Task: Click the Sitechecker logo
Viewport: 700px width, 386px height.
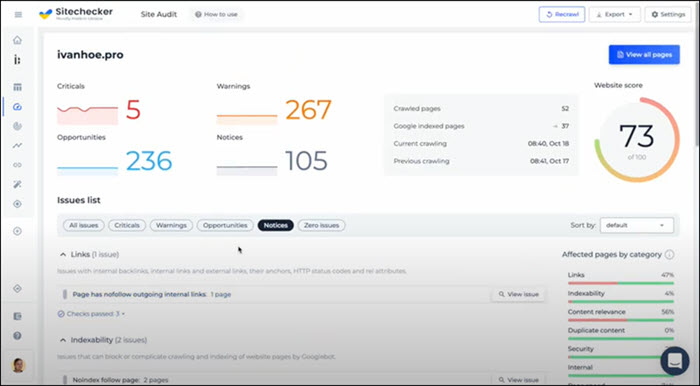Action: (x=76, y=14)
